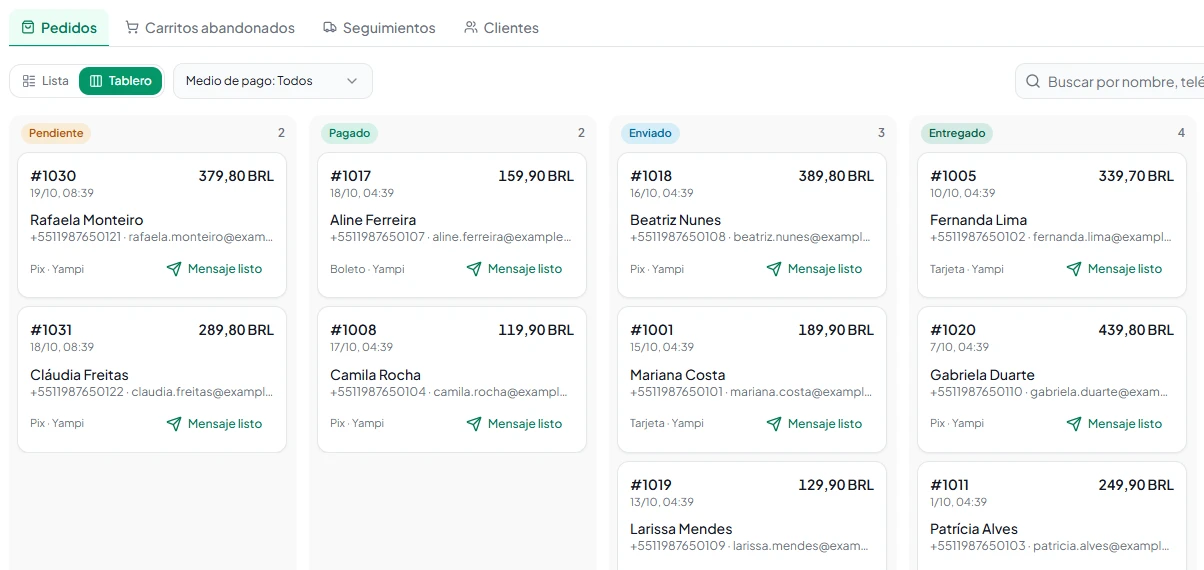Open the Medio de pago dropdown

[x=273, y=81]
